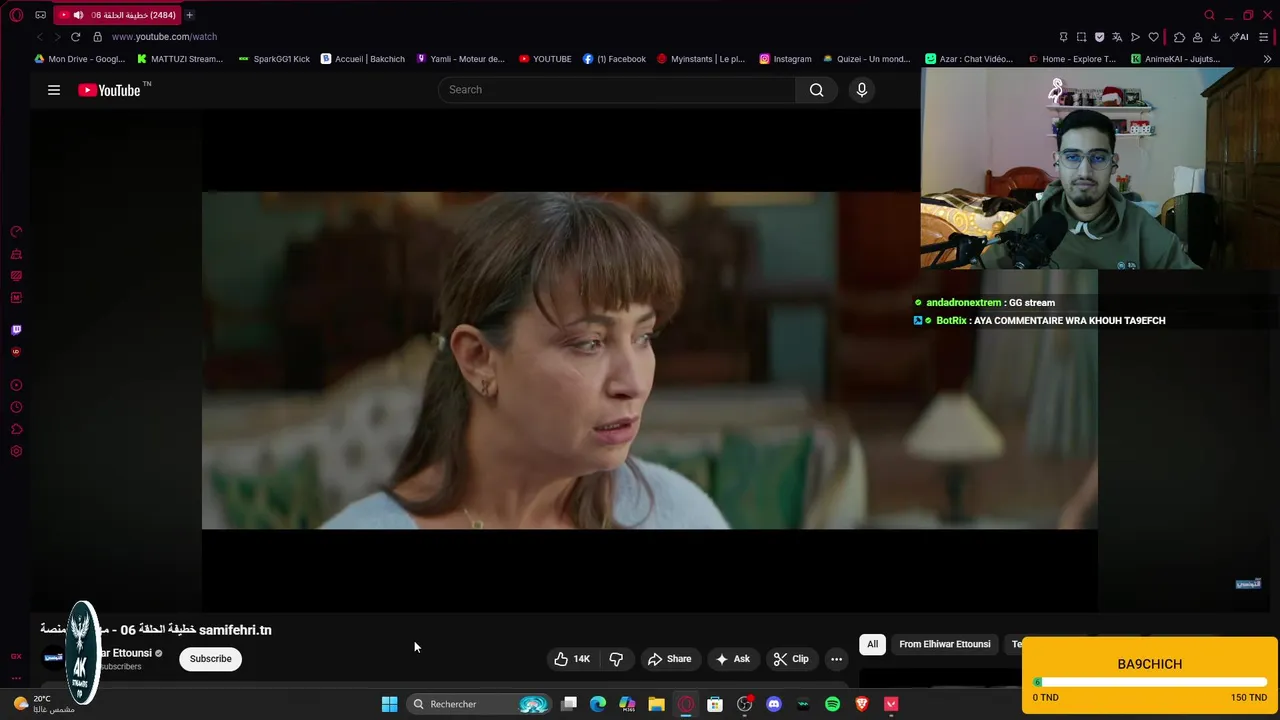This screenshot has width=1280, height=720.
Task: Show more bookmarks with the chevron
Action: [x=1267, y=59]
